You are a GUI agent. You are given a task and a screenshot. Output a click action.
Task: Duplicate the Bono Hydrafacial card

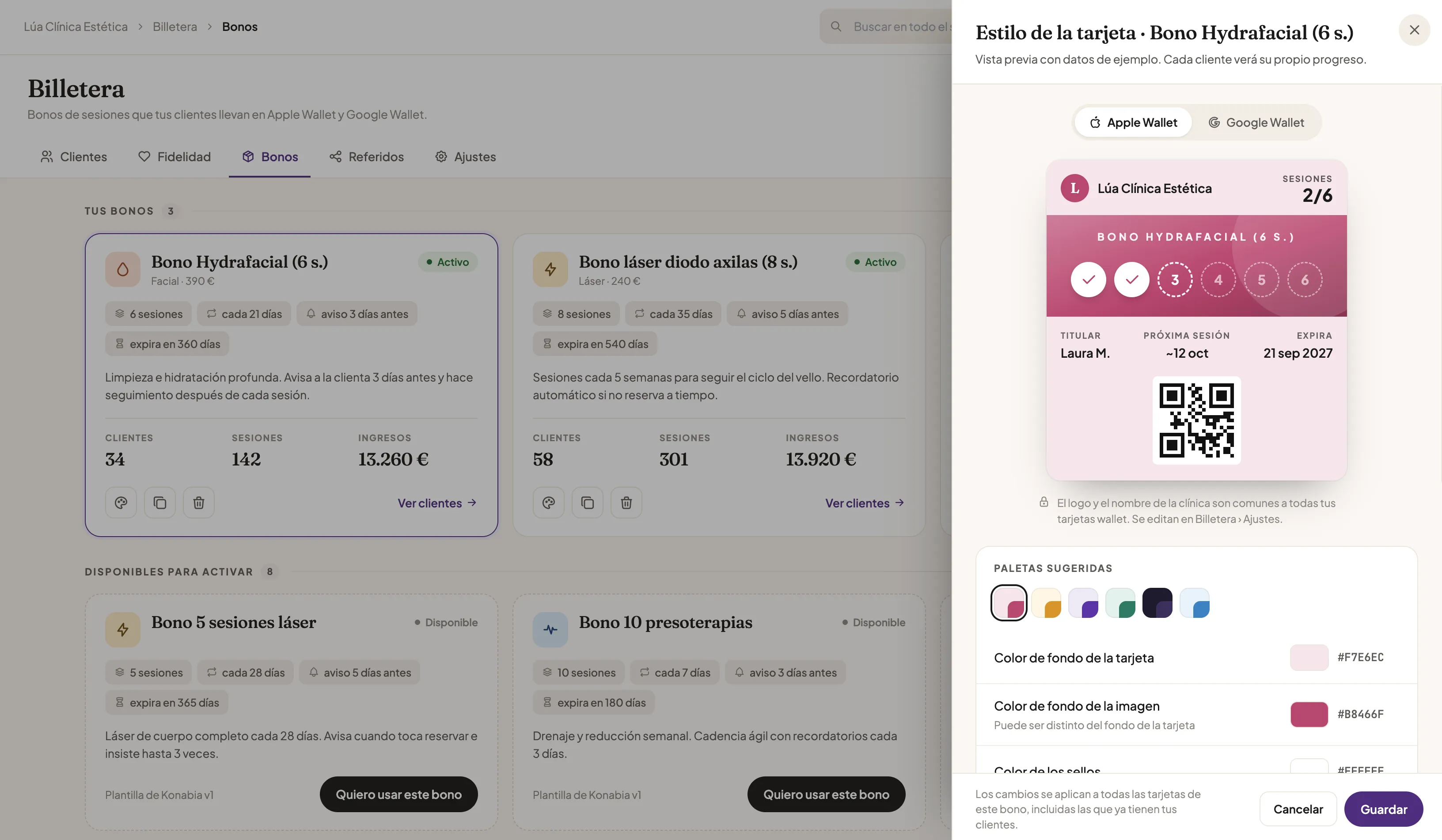click(159, 503)
